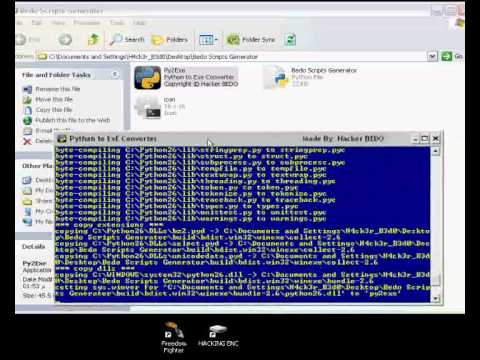This screenshot has height=360, width=480.
Task: Click the Copy this file icon
Action: tap(27, 110)
